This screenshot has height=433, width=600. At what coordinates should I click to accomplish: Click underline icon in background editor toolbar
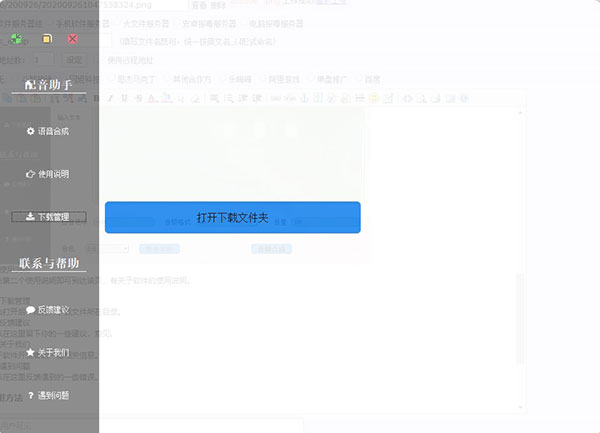[x=124, y=98]
